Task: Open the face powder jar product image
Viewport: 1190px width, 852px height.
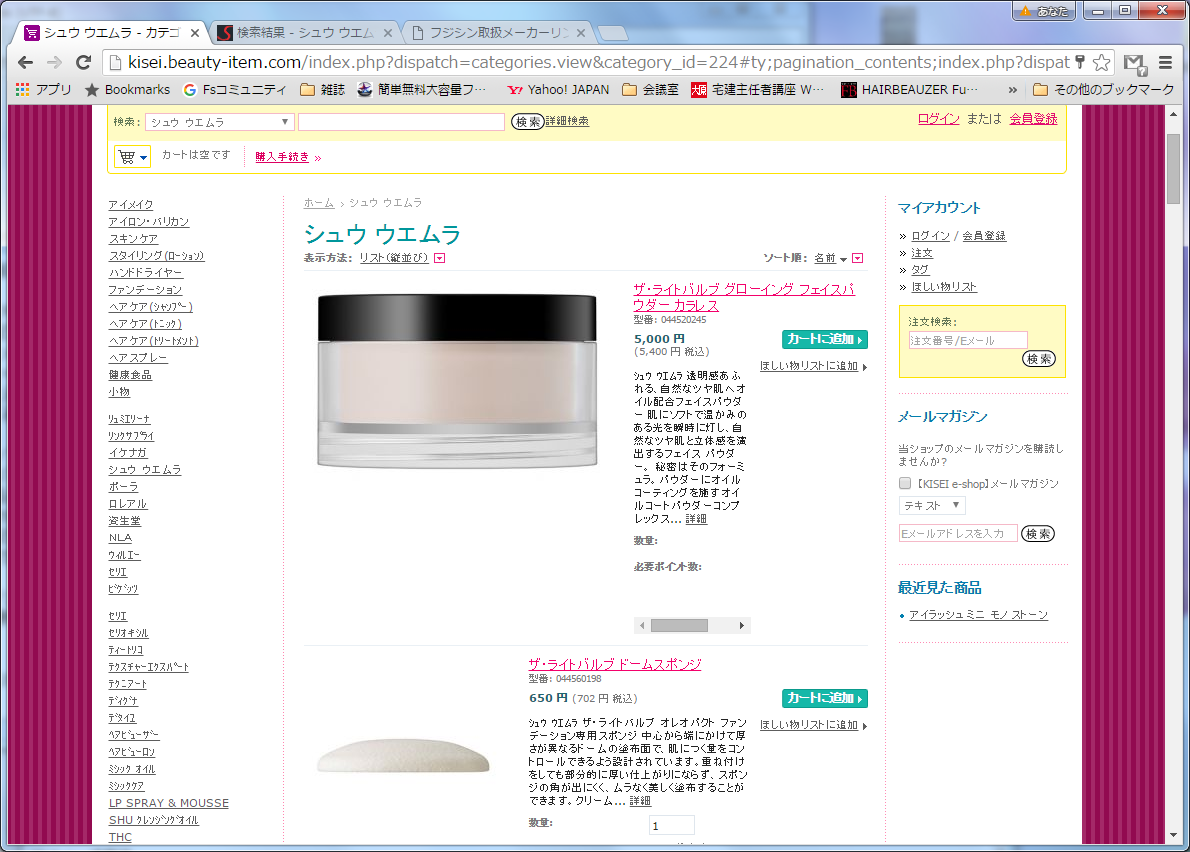Action: click(x=457, y=382)
